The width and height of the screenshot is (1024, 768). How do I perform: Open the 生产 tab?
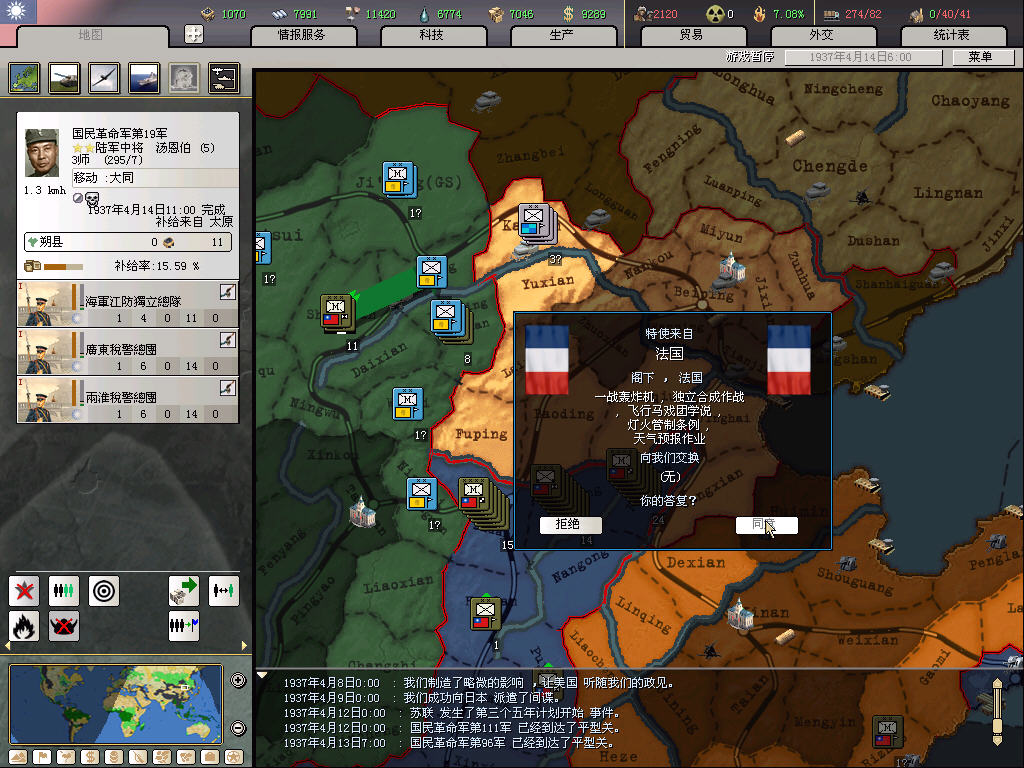pos(562,35)
